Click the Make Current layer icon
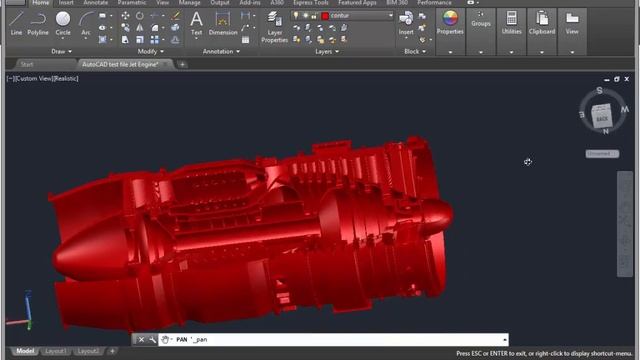 (344, 28)
